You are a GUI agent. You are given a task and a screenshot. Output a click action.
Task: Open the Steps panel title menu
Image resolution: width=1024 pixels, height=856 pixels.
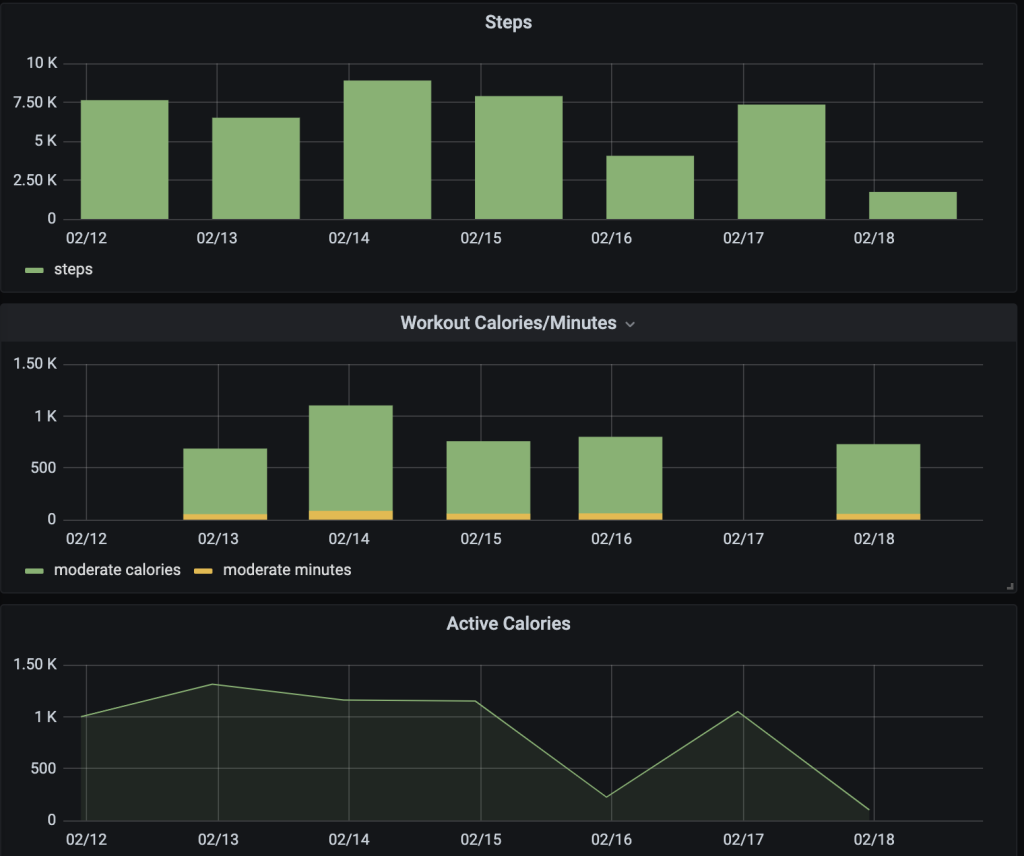pyautogui.click(x=508, y=22)
